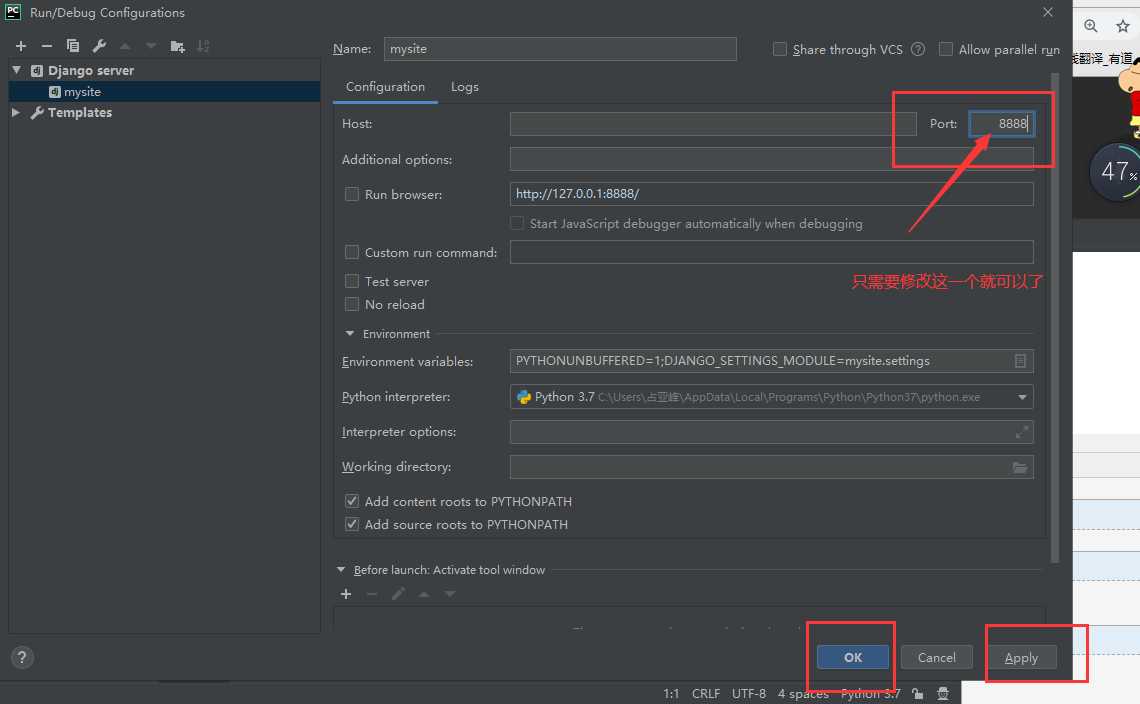Click into the Host field

tap(712, 124)
